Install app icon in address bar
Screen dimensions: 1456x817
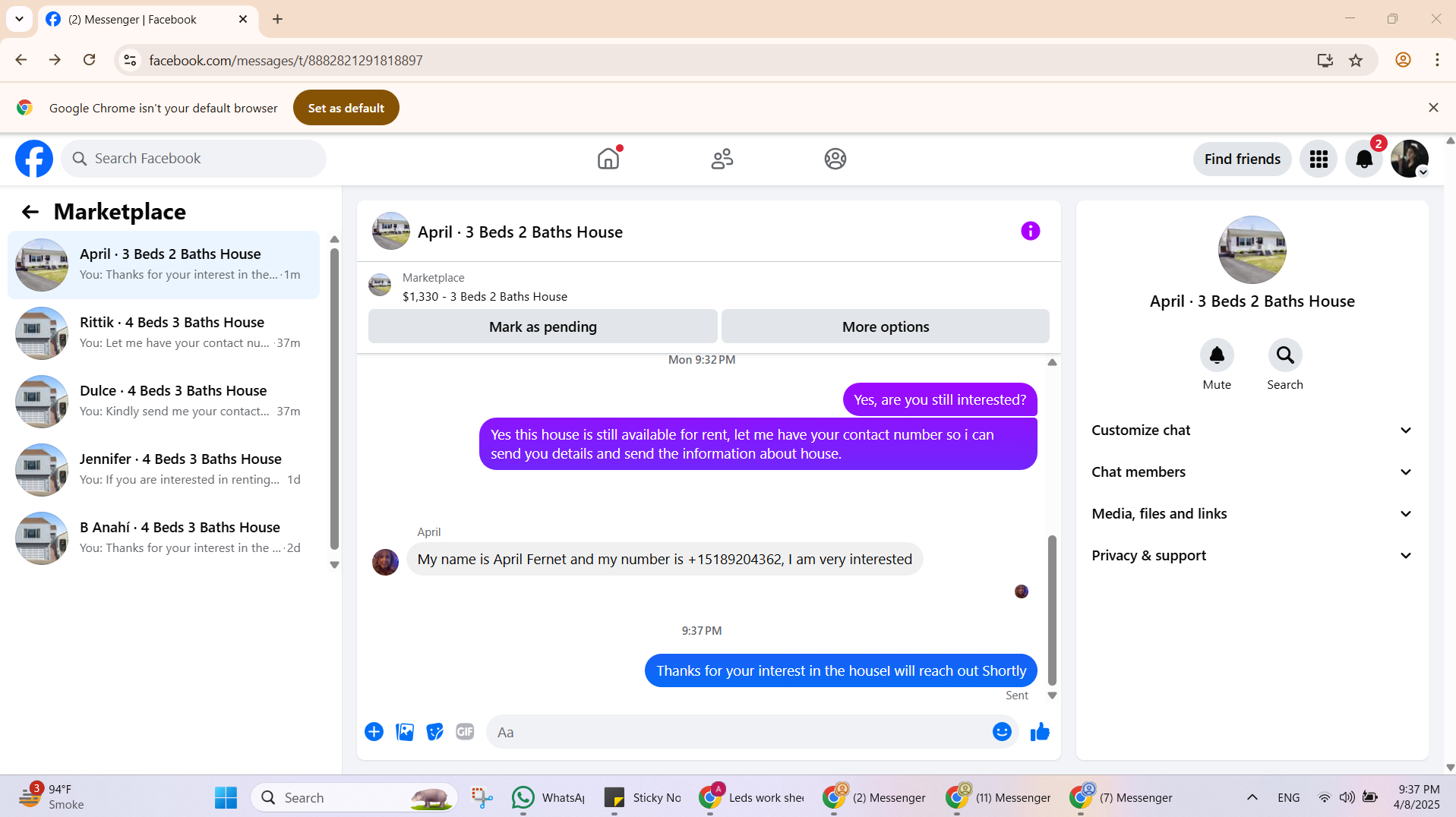pyautogui.click(x=1325, y=60)
